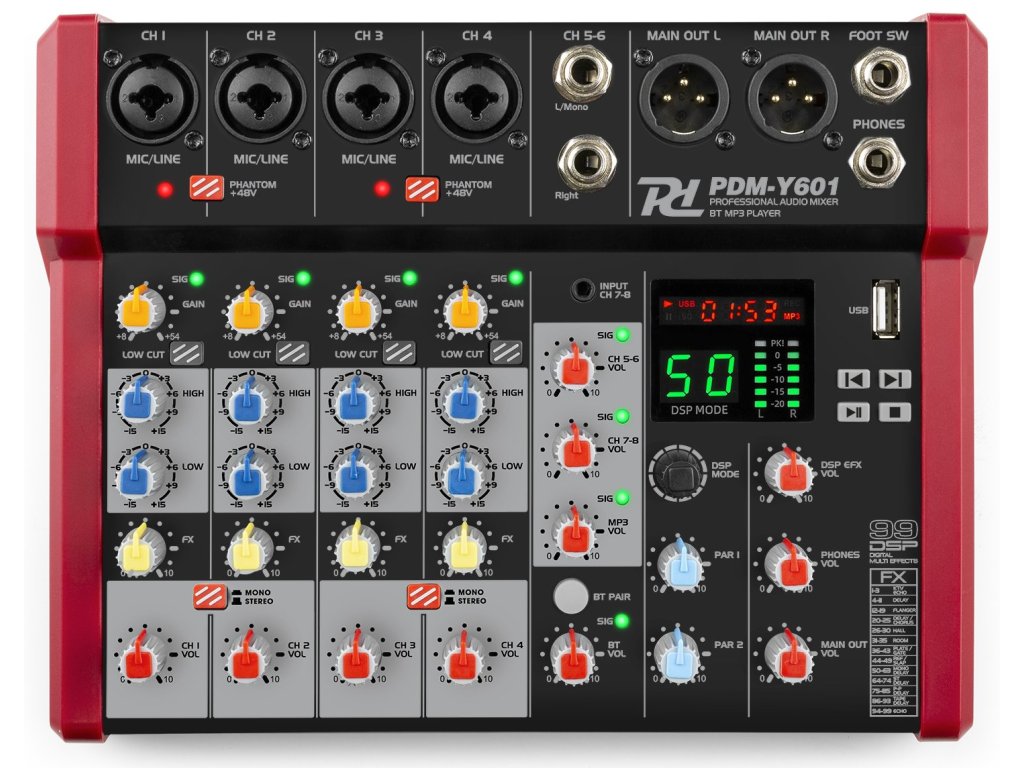Click channel 3 LOW EQ knob
Viewport: 1024px width, 768px height.
click(x=353, y=475)
